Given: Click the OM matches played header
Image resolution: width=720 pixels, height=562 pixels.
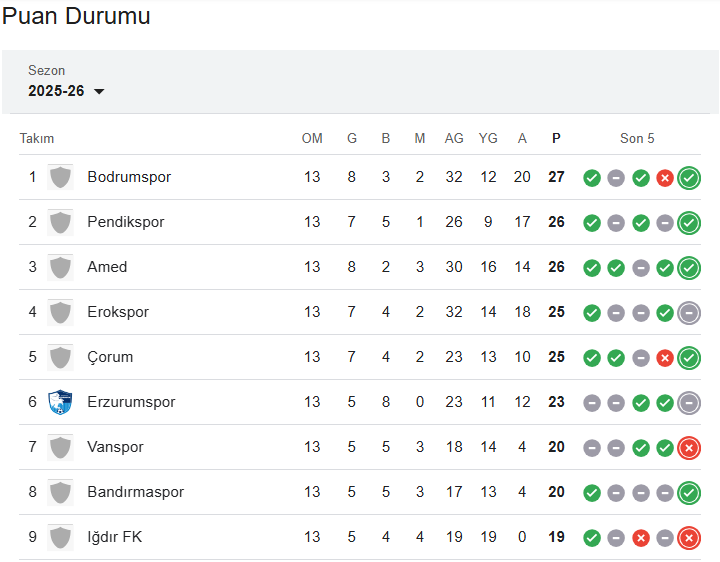Looking at the screenshot, I should coord(312,138).
